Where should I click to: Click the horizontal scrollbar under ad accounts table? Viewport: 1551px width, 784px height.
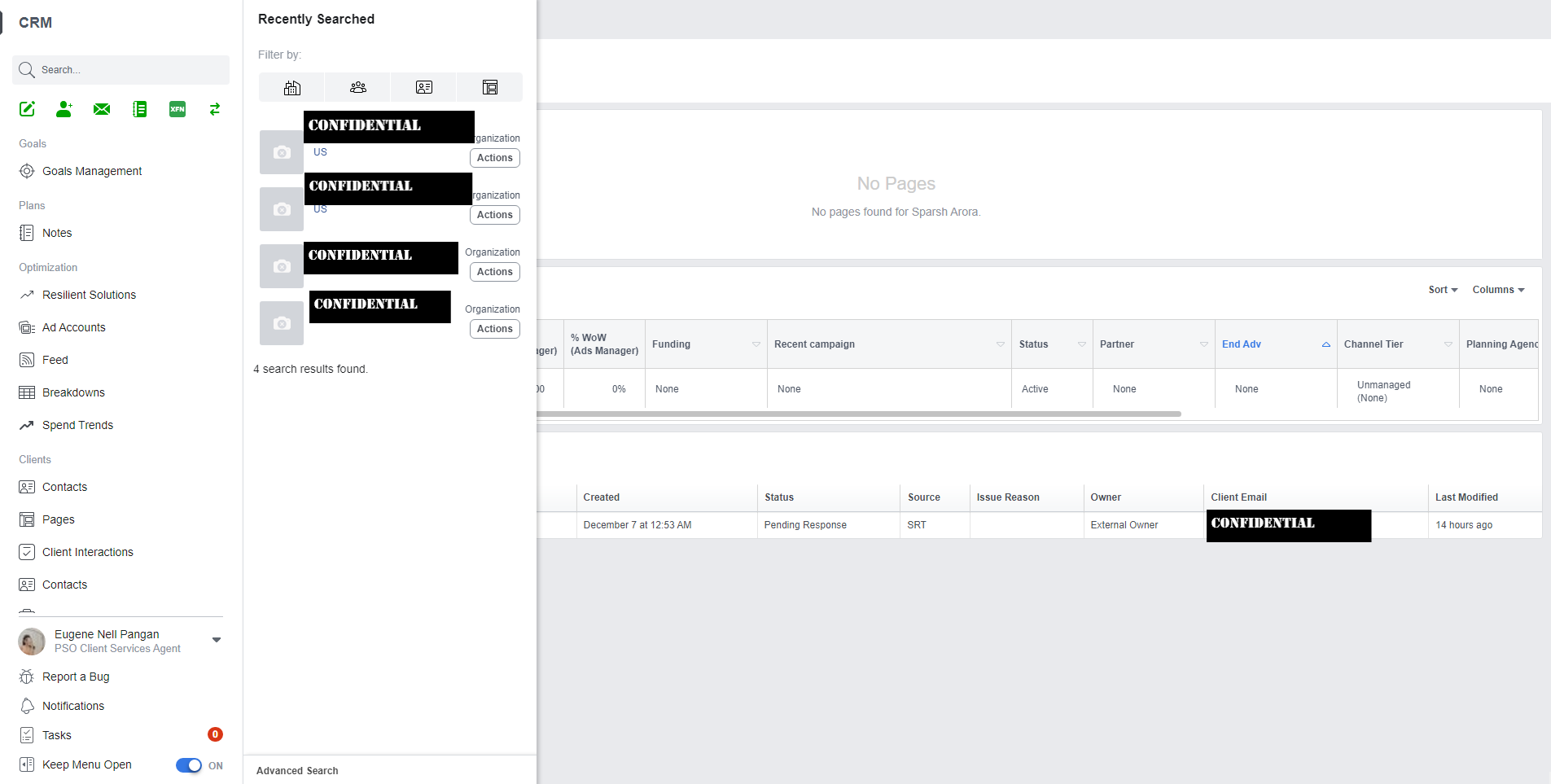pyautogui.click(x=859, y=414)
